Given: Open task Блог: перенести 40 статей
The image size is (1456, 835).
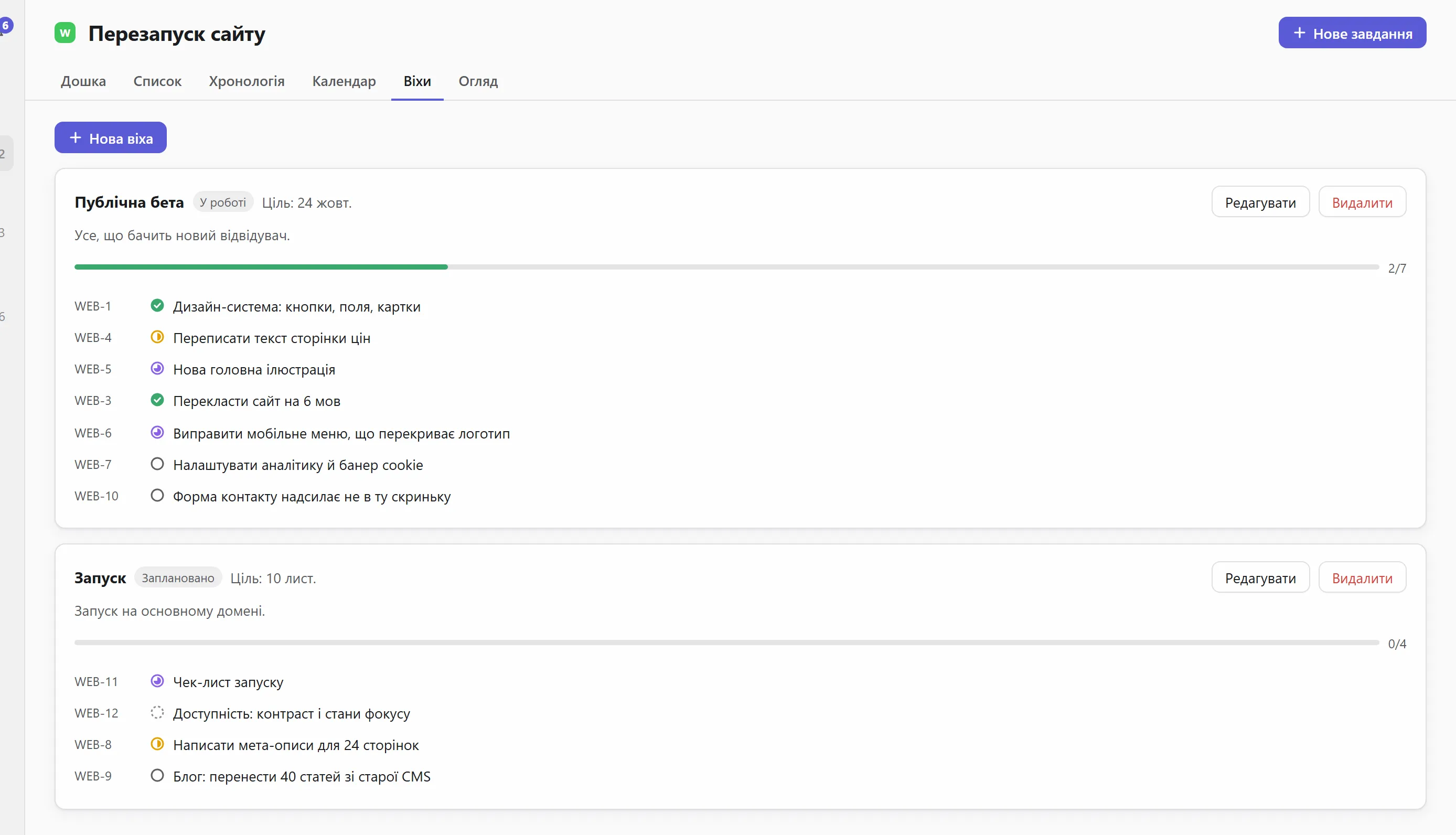Looking at the screenshot, I should pos(302,777).
